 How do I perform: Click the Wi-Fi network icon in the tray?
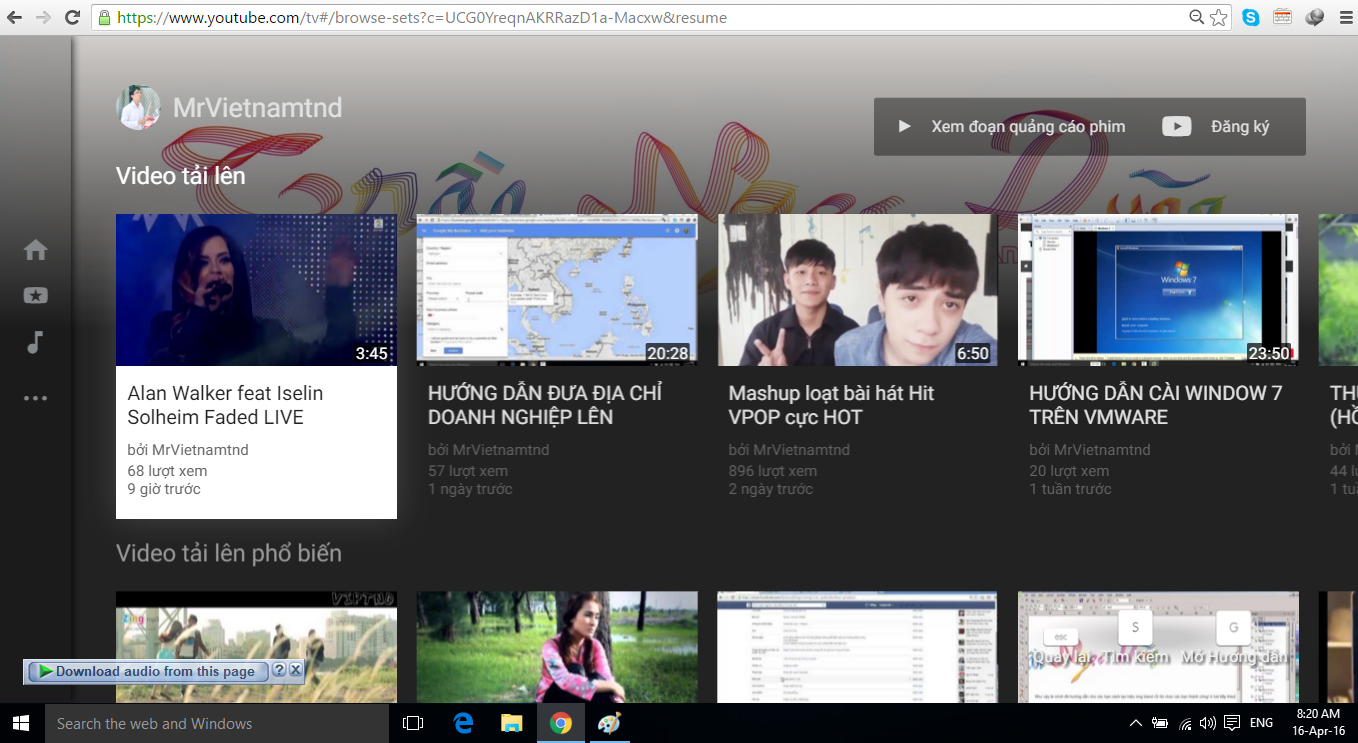tap(1185, 723)
